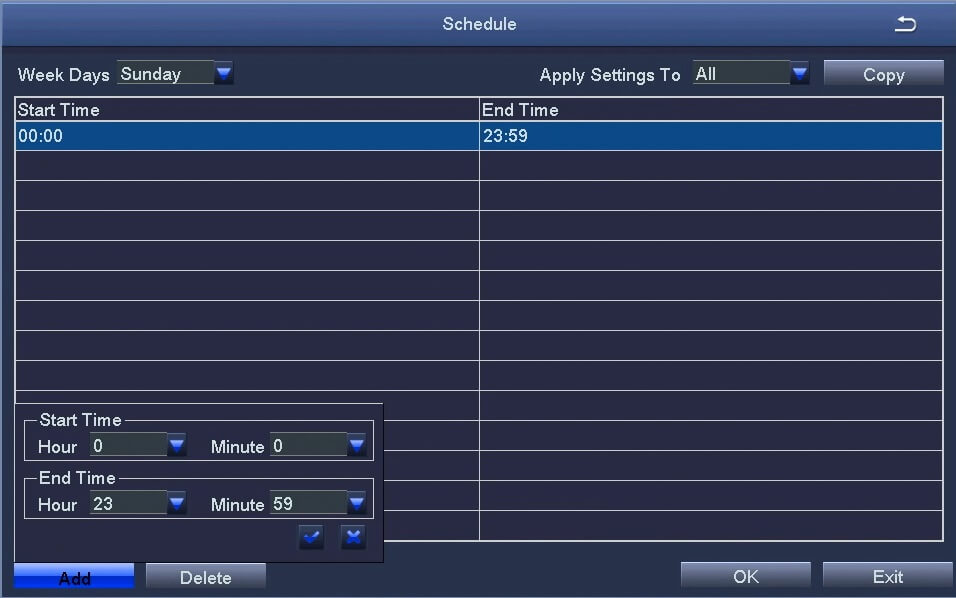Expand the End Time Hour dropdown
Image resolution: width=956 pixels, height=598 pixels.
pyautogui.click(x=177, y=503)
